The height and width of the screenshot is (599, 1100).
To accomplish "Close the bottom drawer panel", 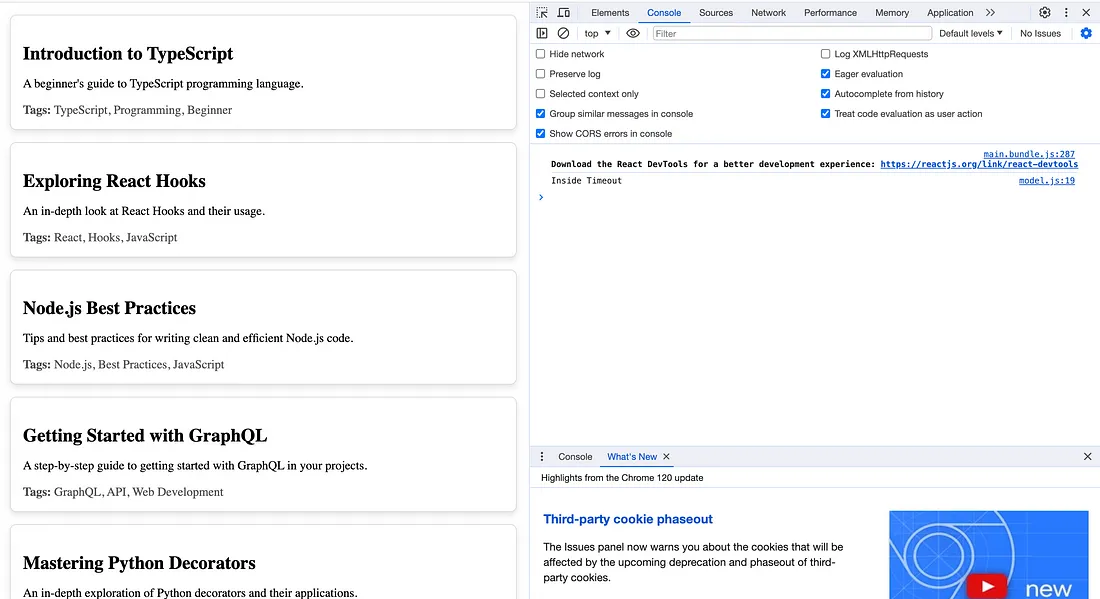I will pos(1087,457).
